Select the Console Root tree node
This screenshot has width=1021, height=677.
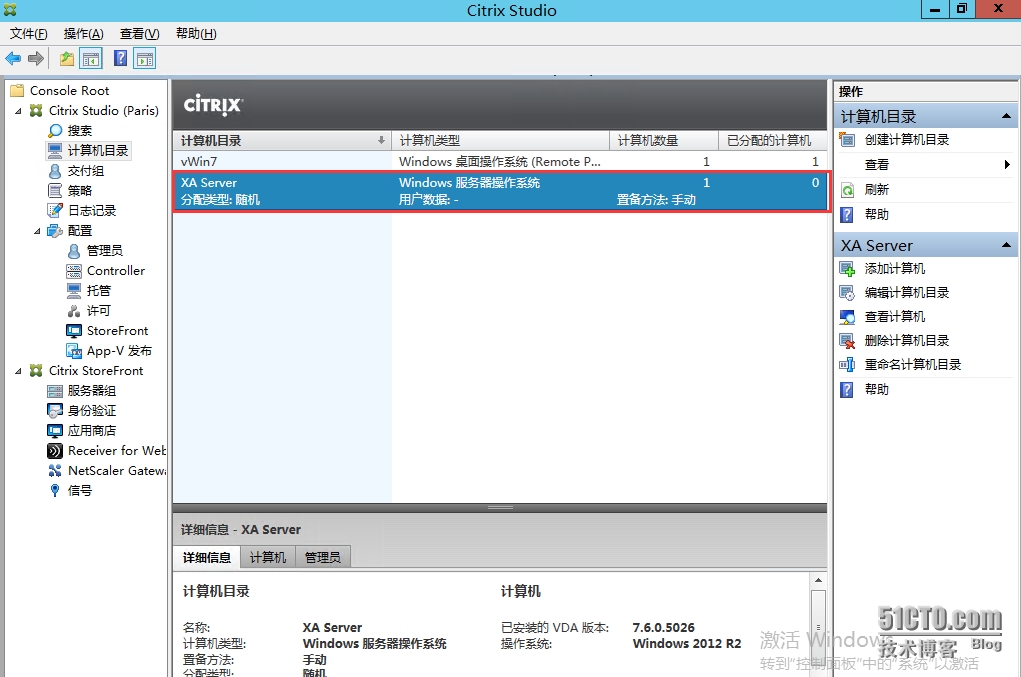60,90
